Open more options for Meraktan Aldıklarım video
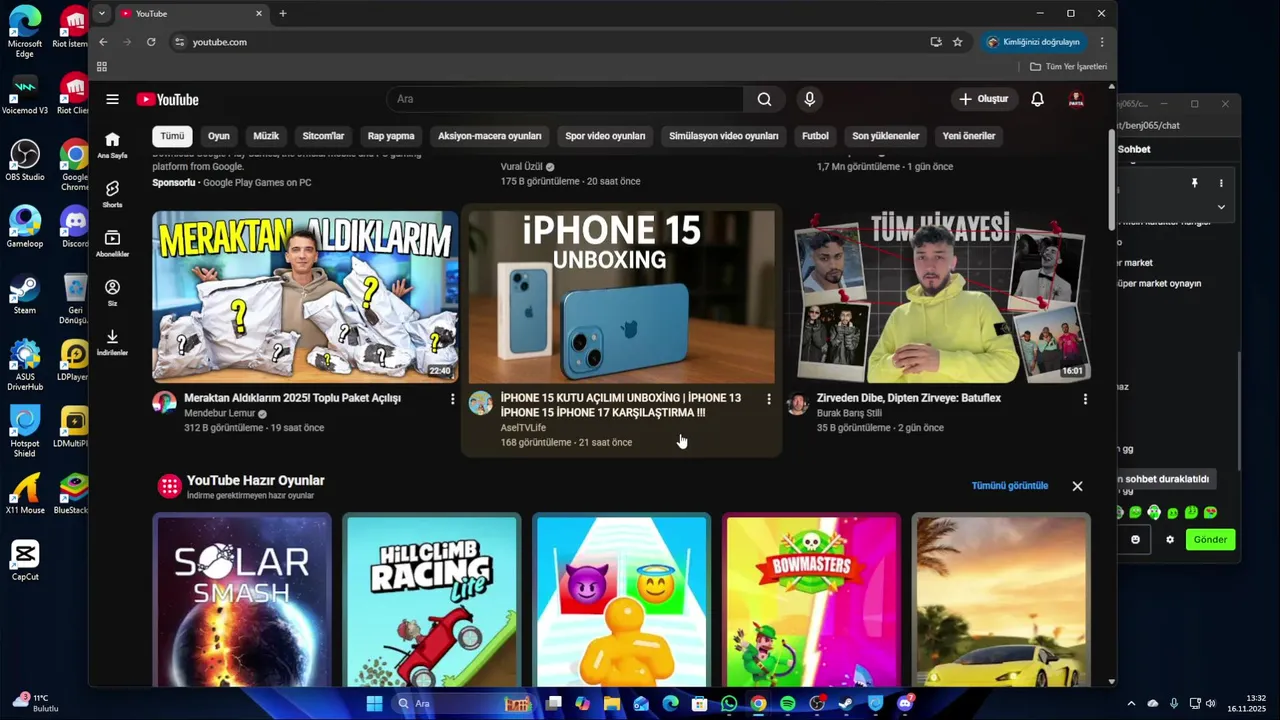 [452, 399]
